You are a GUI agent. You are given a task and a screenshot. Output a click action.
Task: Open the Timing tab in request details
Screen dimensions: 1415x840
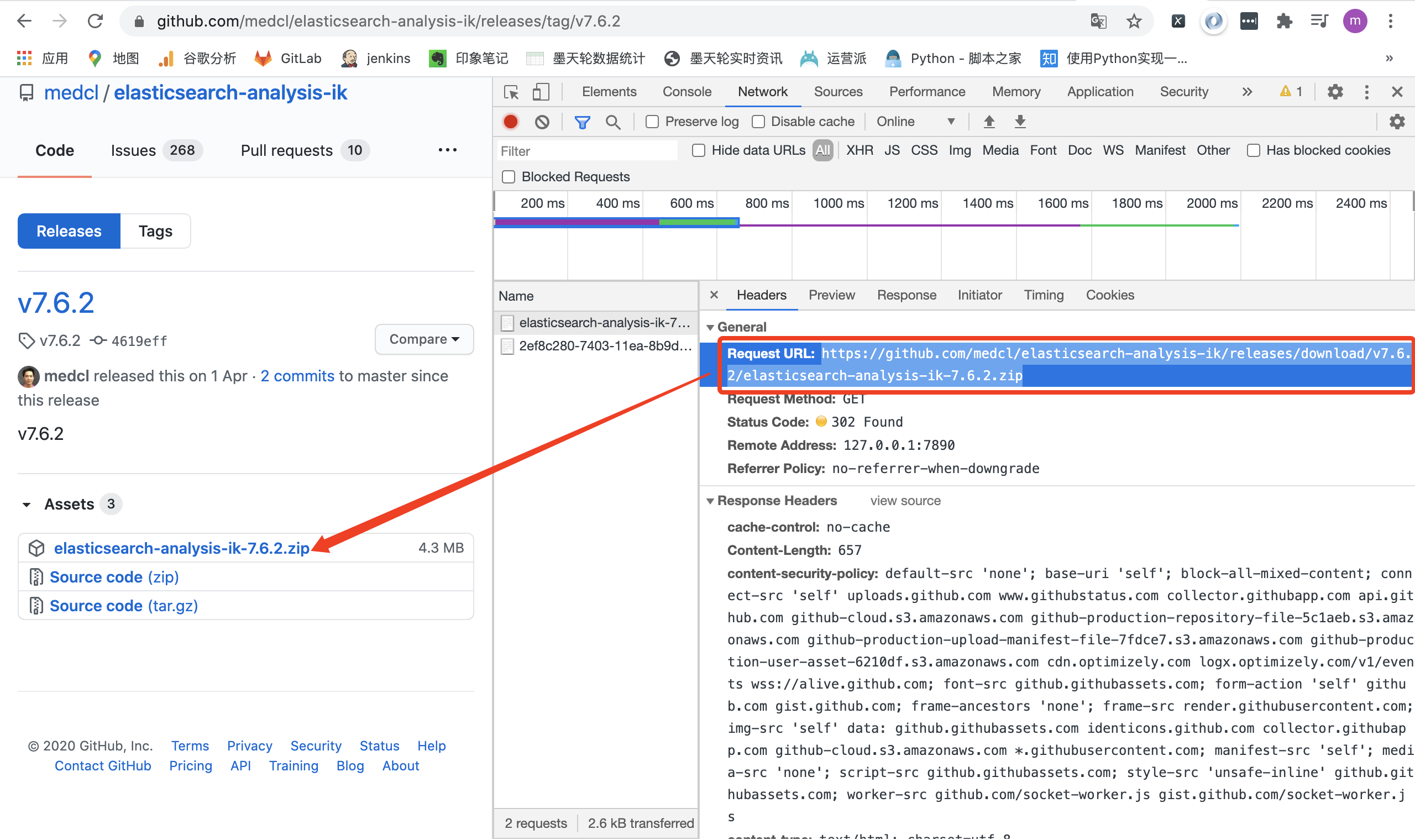1043,295
